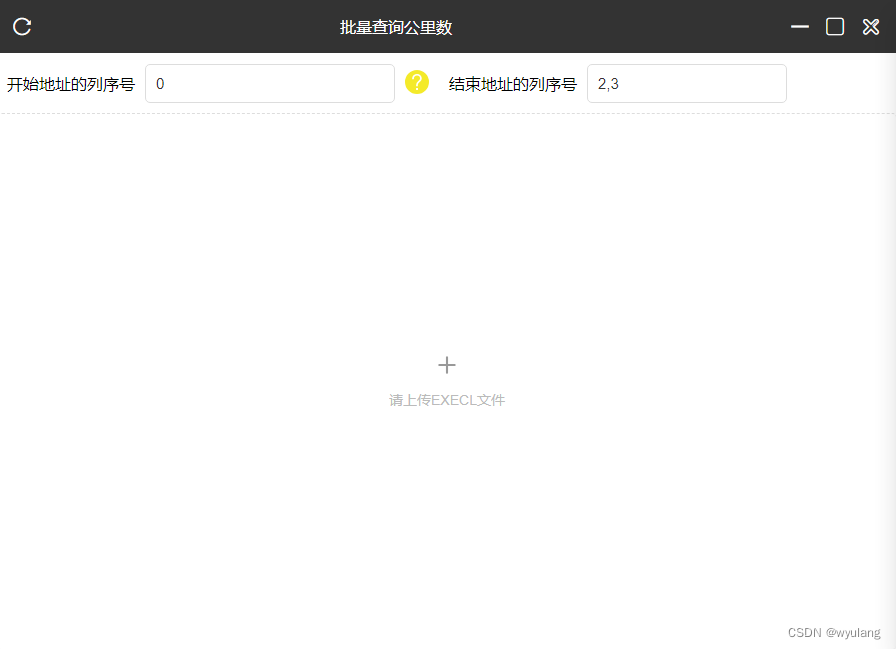Click the 结束地址的列序号 label

point(513,84)
